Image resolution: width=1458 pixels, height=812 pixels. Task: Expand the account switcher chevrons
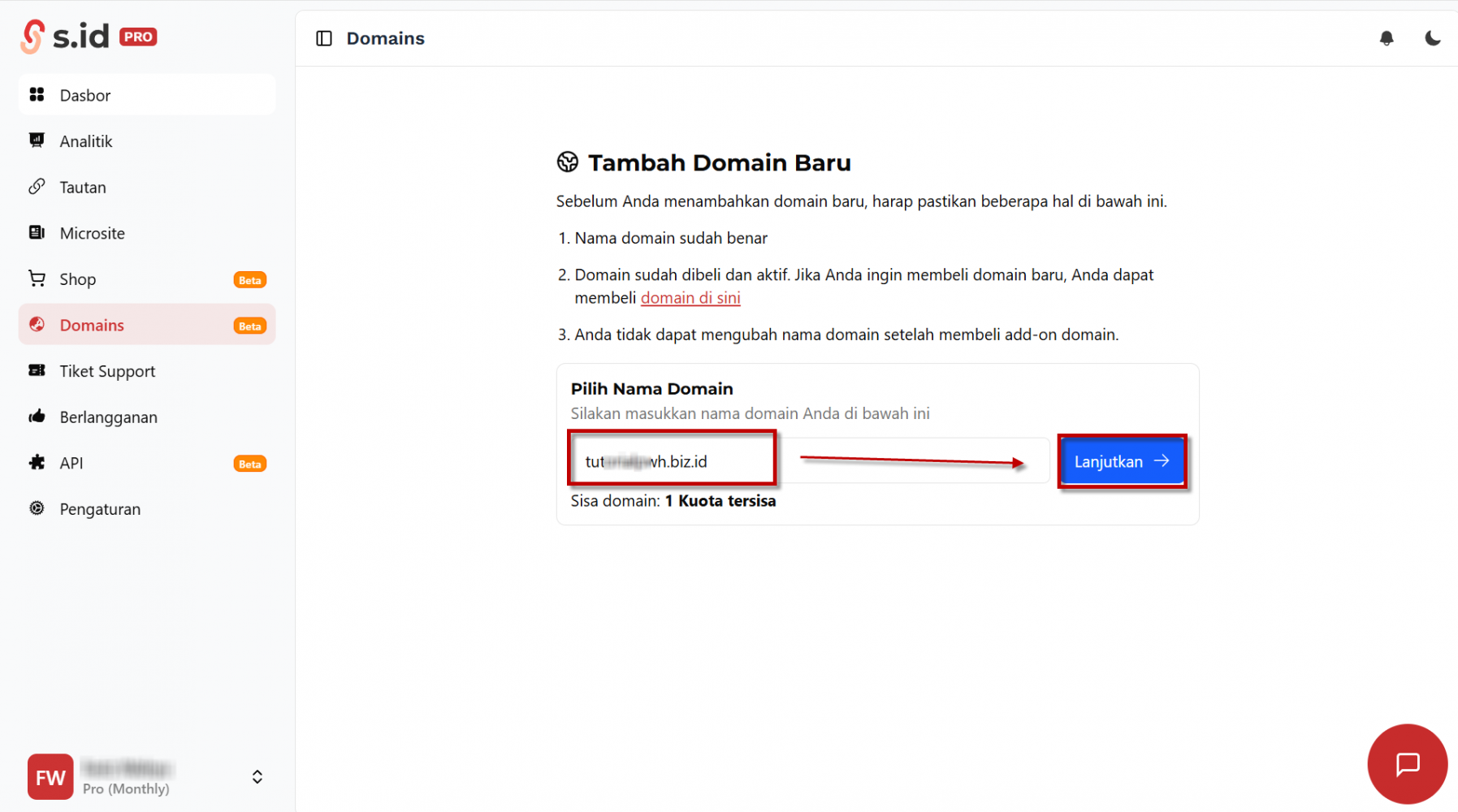pyautogui.click(x=257, y=777)
